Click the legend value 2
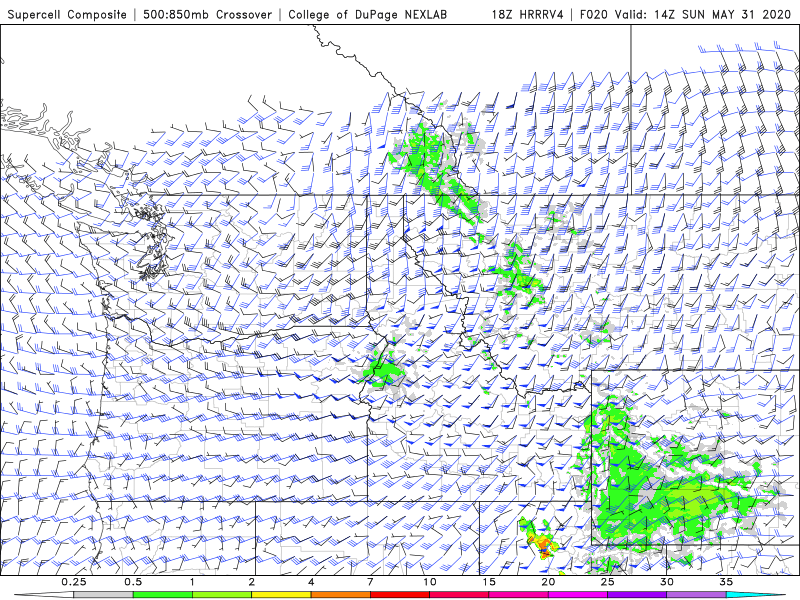The height and width of the screenshot is (600, 800). coord(252,582)
